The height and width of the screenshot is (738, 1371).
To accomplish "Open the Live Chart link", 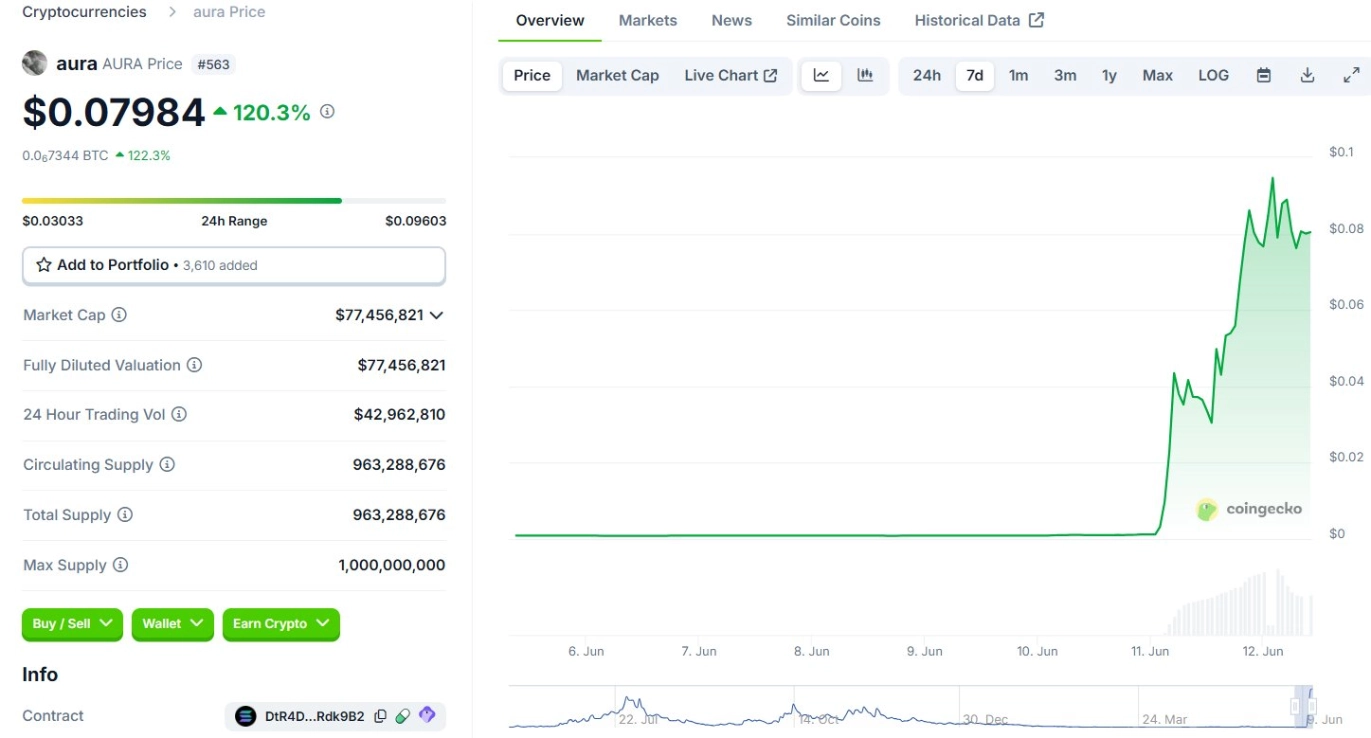I will (x=730, y=75).
